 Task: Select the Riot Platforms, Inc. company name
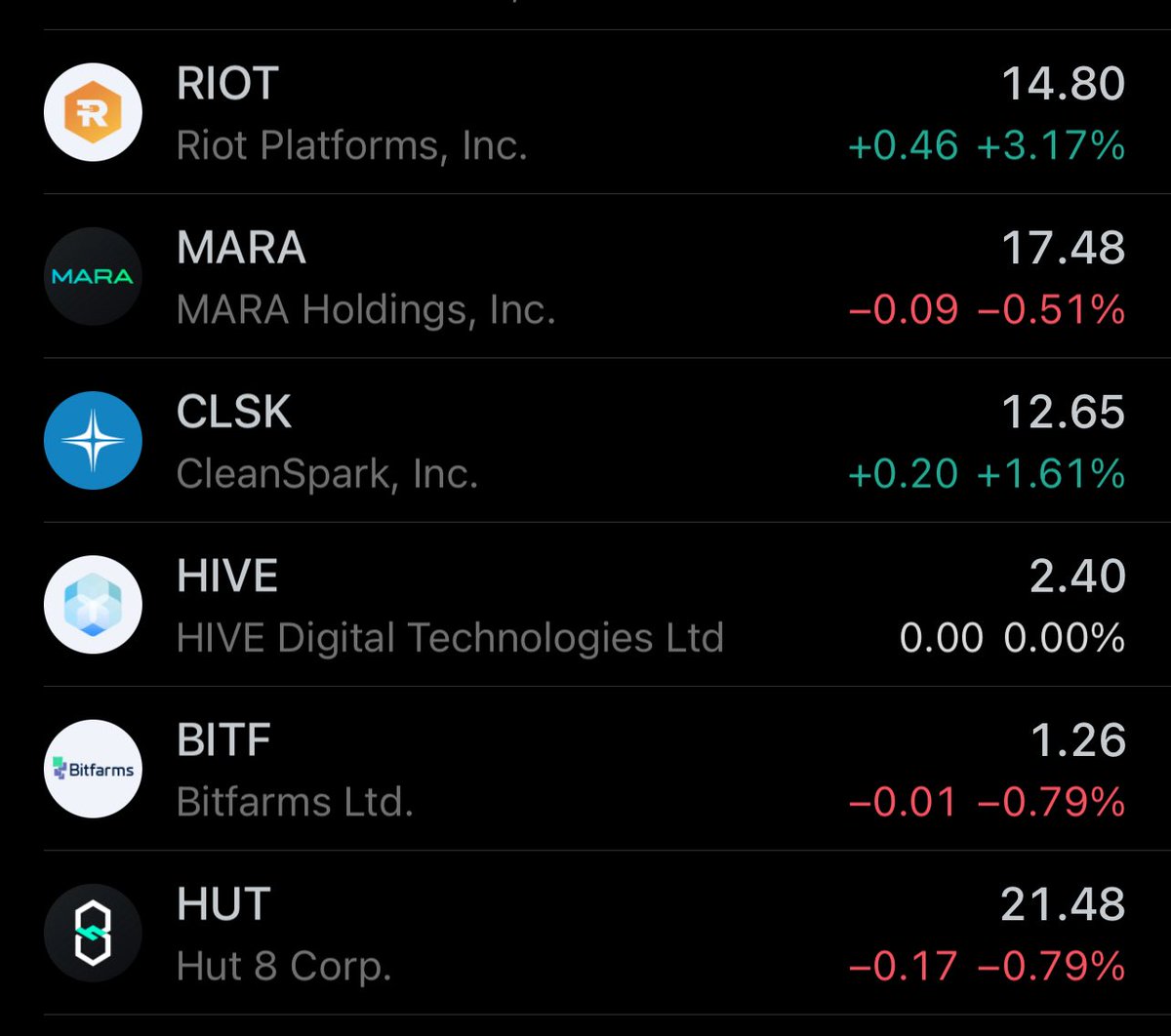coord(352,146)
